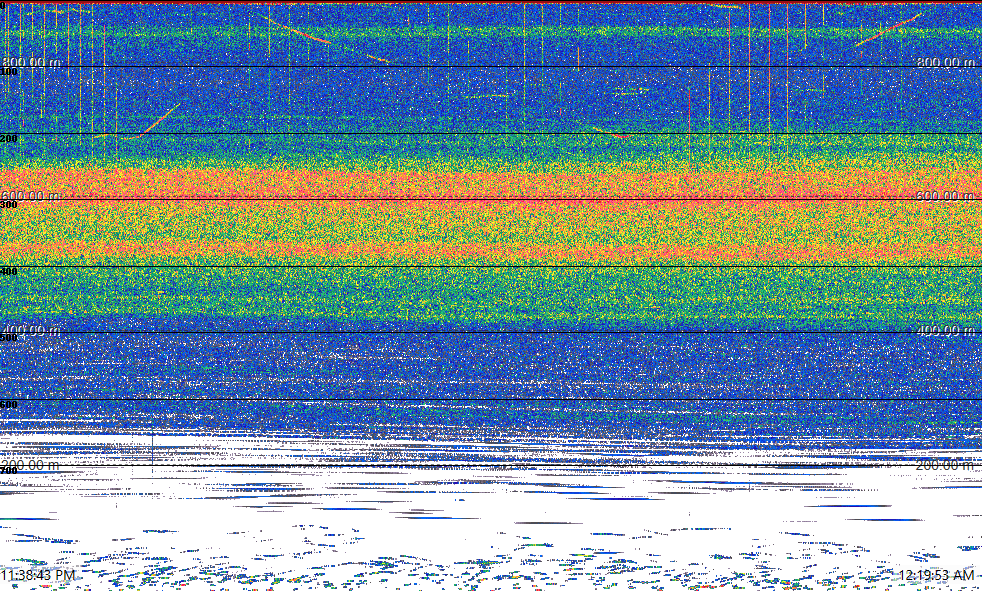Viewport: 982px width, 592px height.
Task: Select the right-side 800.00 m range label
Action: pyautogui.click(x=946, y=62)
